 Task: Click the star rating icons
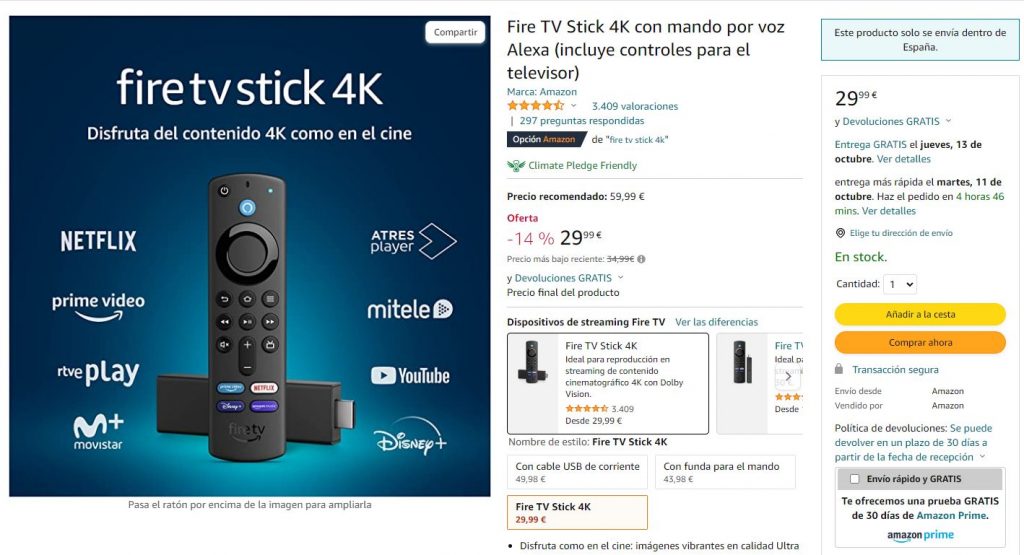[536, 106]
